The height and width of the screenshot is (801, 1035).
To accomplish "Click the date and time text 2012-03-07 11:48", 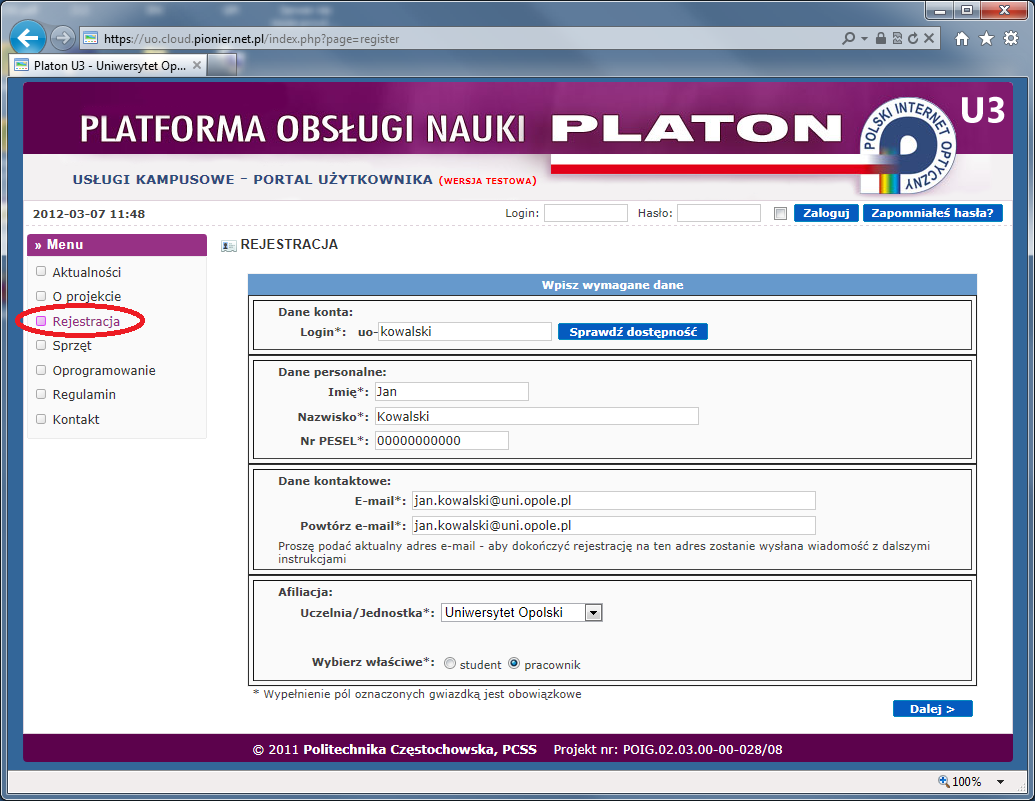I will (89, 214).
